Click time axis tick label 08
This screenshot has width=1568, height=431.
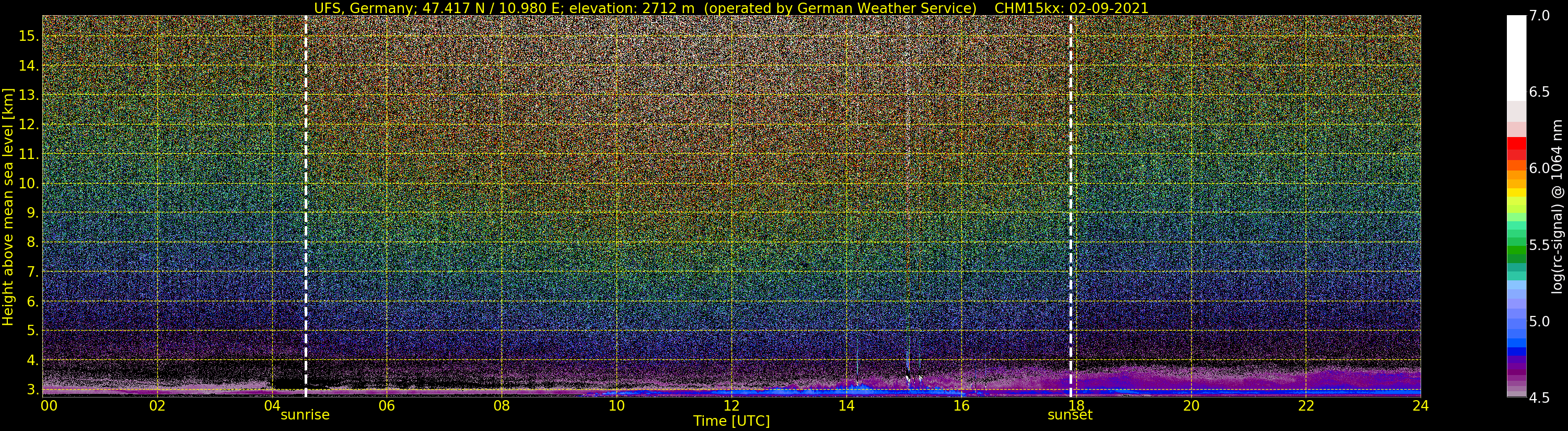(x=502, y=405)
